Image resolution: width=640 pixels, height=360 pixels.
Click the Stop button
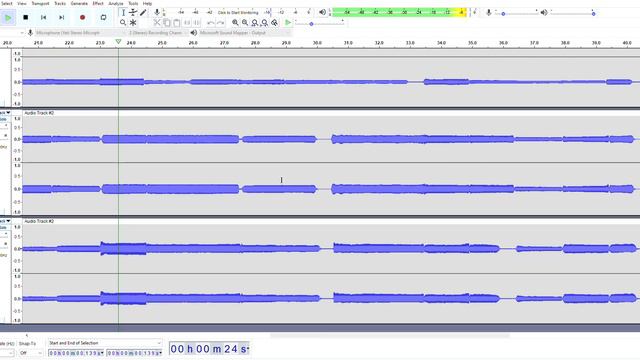pyautogui.click(x=26, y=18)
